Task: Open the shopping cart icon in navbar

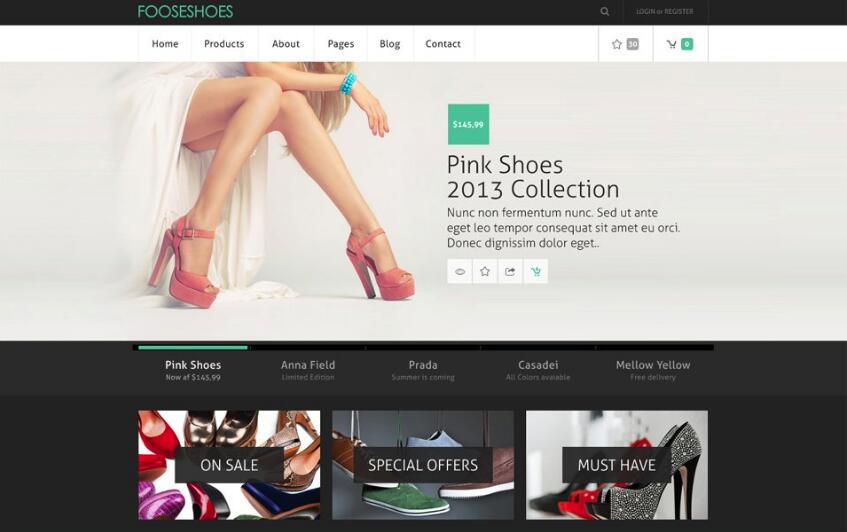Action: click(671, 44)
